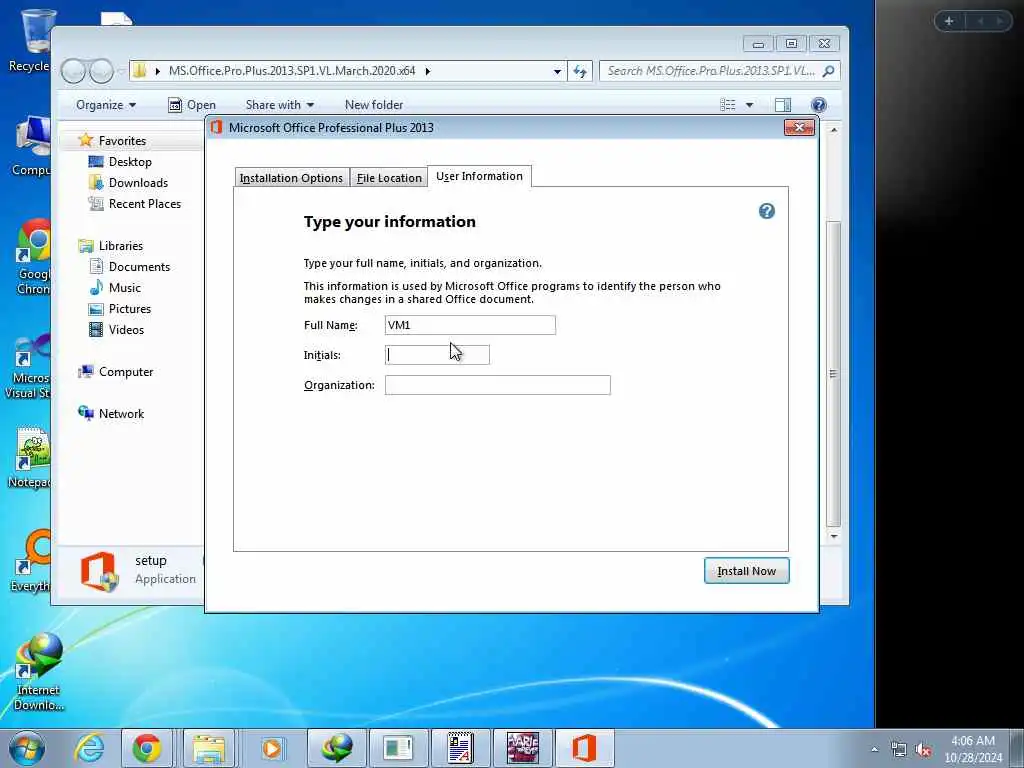Click the Initials input field
Screen dimensions: 1024x768
437,355
